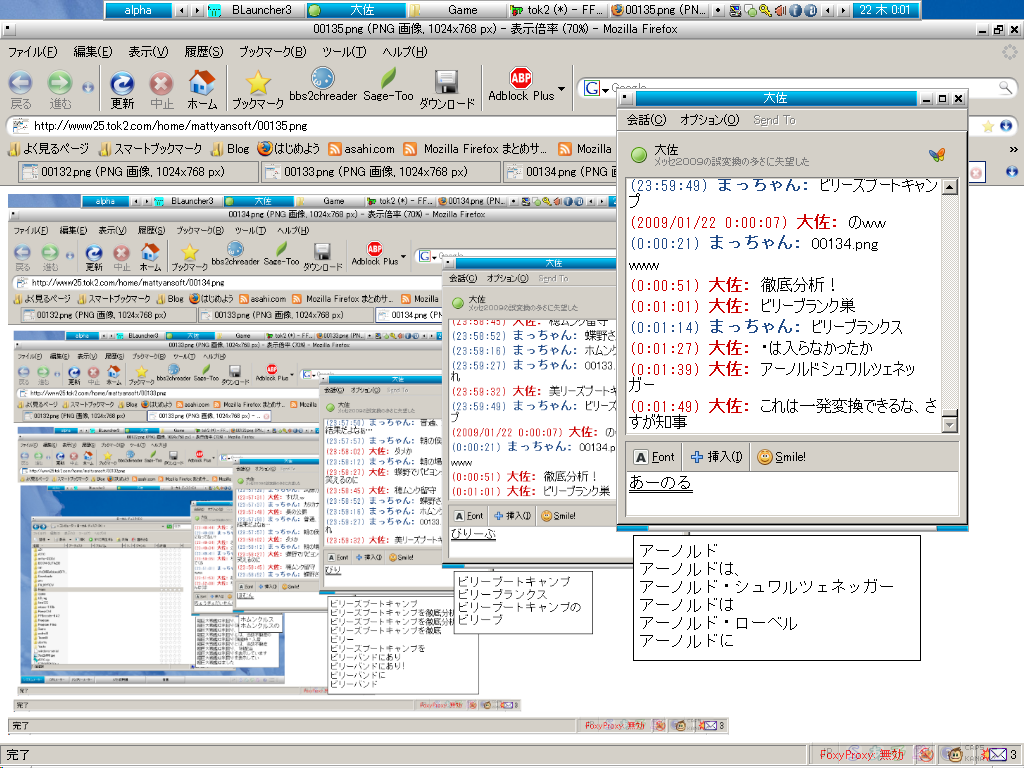Click the Font button in chat window
This screenshot has width=1024, height=768.
tap(654, 457)
